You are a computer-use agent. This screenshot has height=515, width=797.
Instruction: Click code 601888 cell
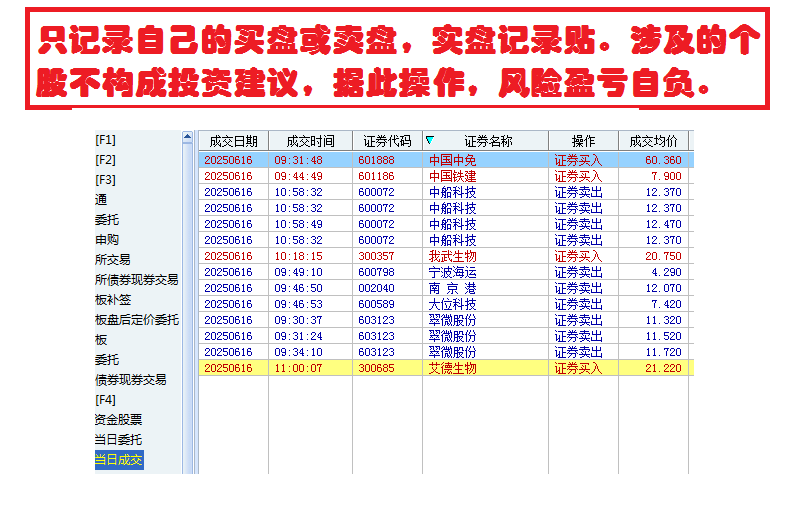(376, 160)
